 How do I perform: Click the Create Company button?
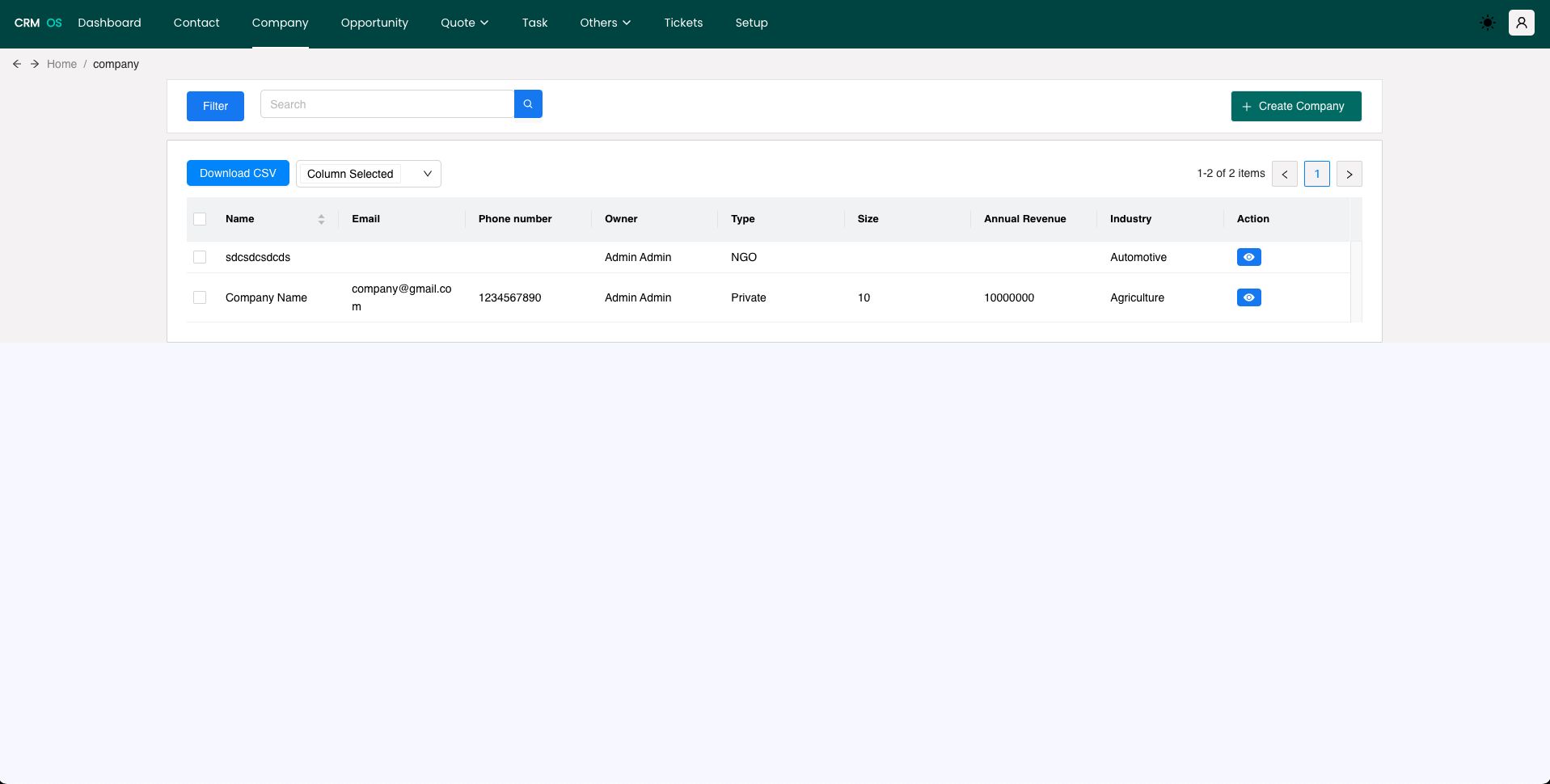1295,106
